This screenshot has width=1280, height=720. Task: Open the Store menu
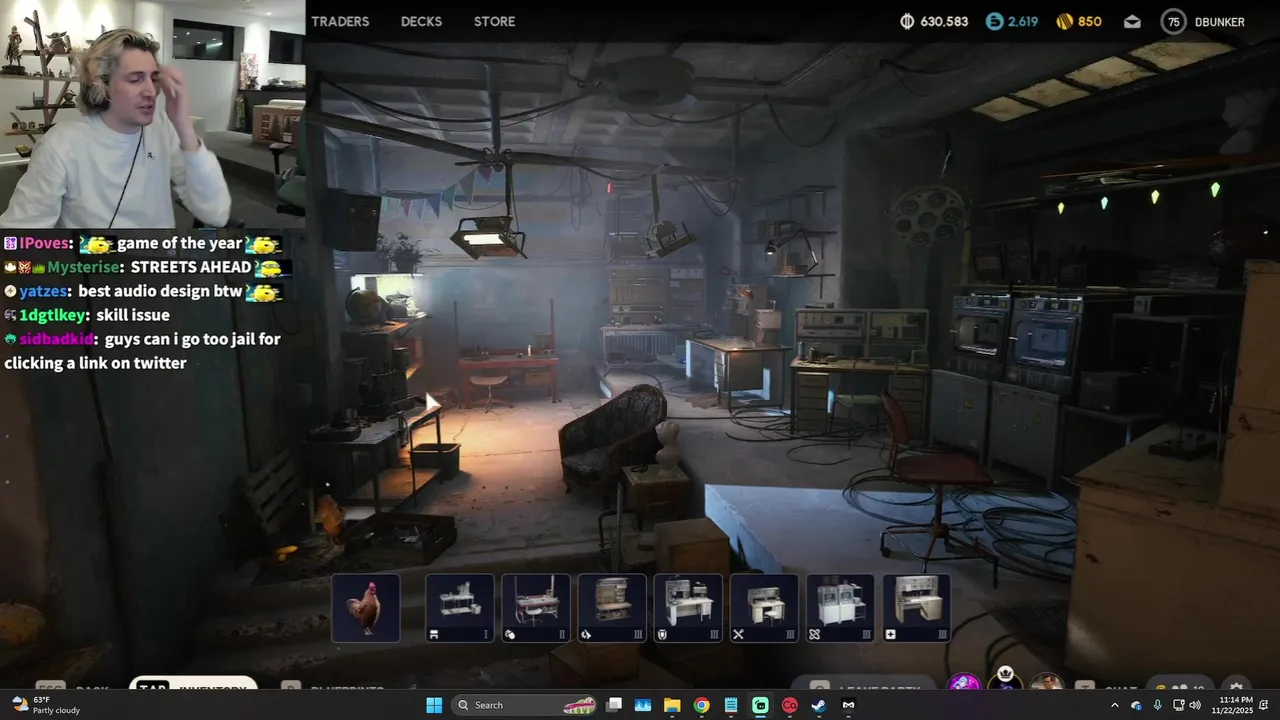coord(494,21)
